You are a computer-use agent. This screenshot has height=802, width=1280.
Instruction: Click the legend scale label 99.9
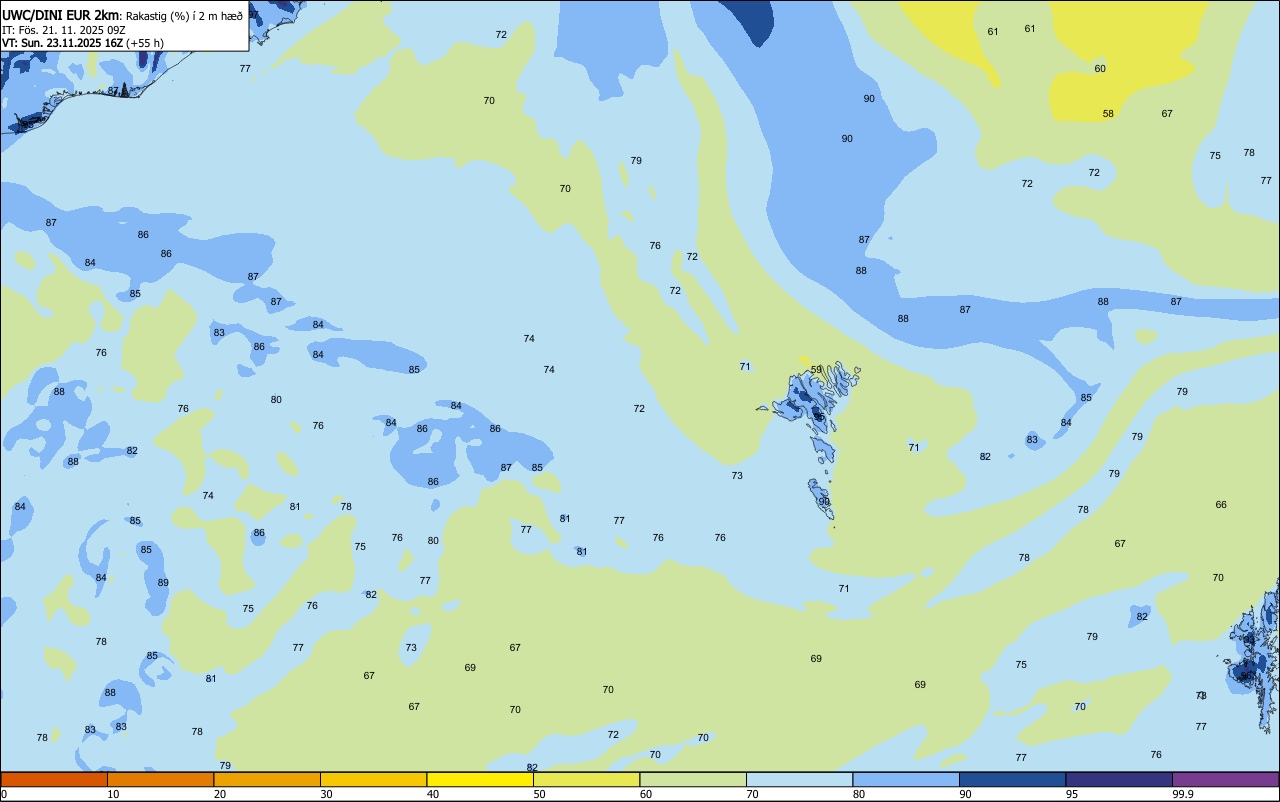click(x=1183, y=794)
